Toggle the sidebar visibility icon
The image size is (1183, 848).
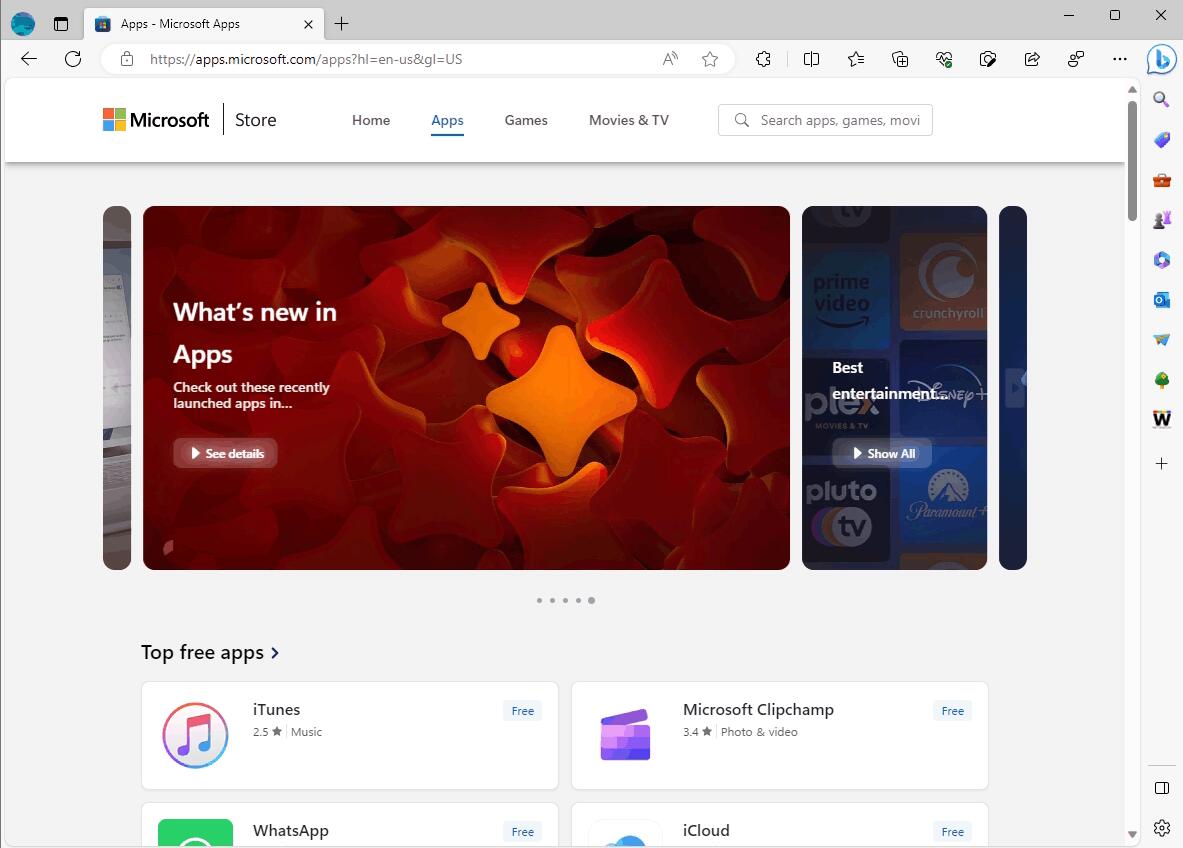click(x=1161, y=788)
